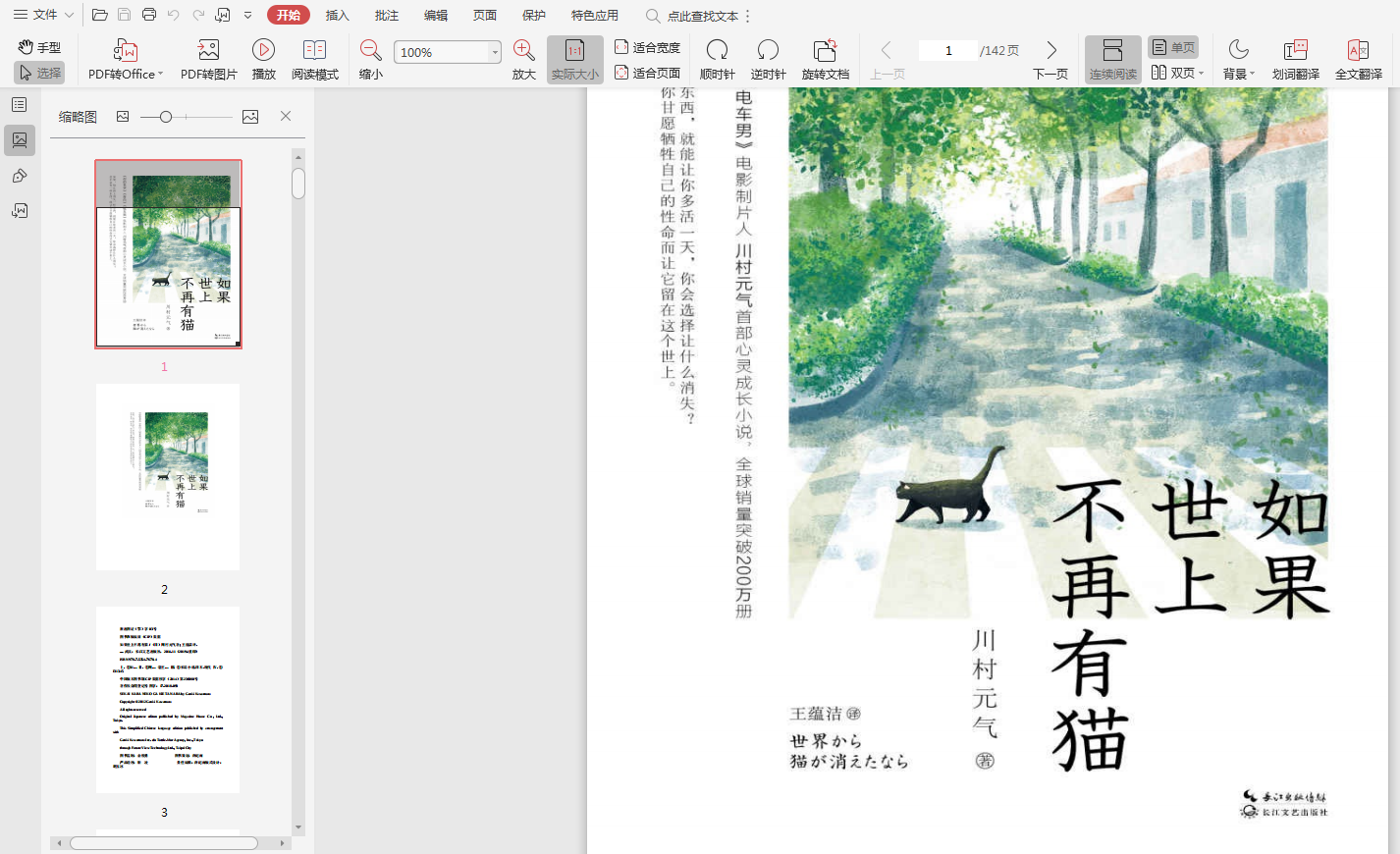Viewport: 1400px width, 854px height.
Task: Switch to the 插入 tab
Action: 338,16
